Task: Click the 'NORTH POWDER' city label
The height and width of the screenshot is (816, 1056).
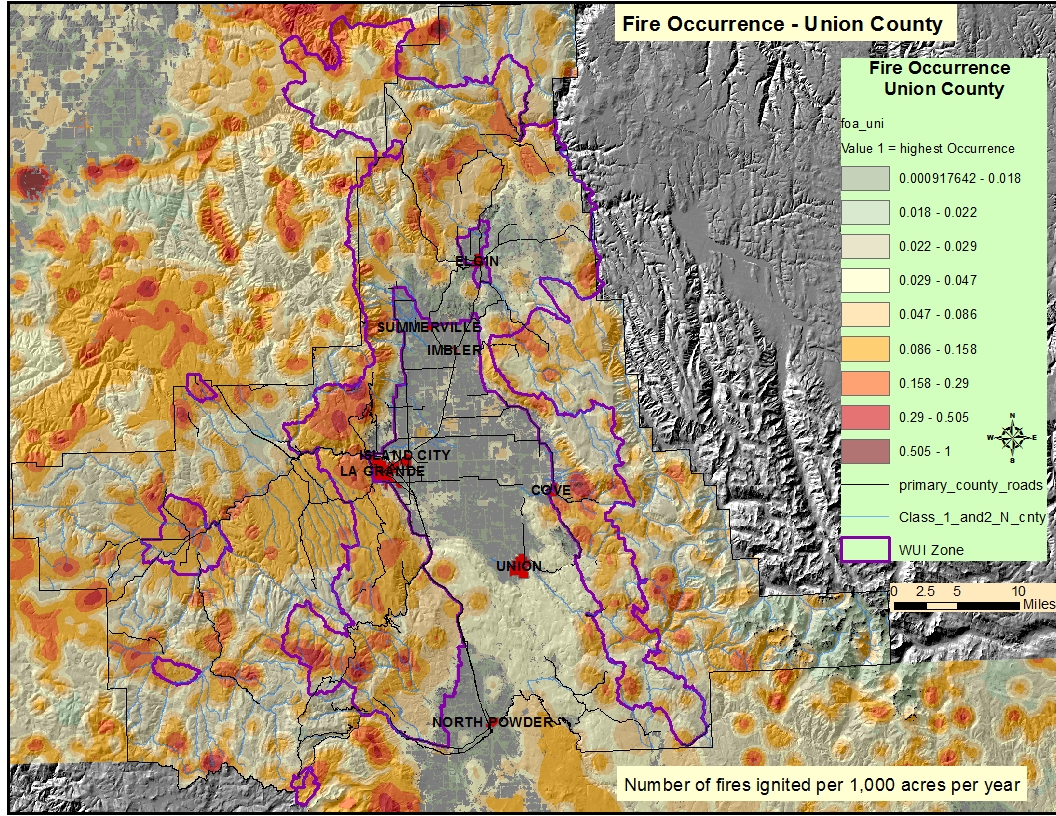Action: pyautogui.click(x=492, y=722)
